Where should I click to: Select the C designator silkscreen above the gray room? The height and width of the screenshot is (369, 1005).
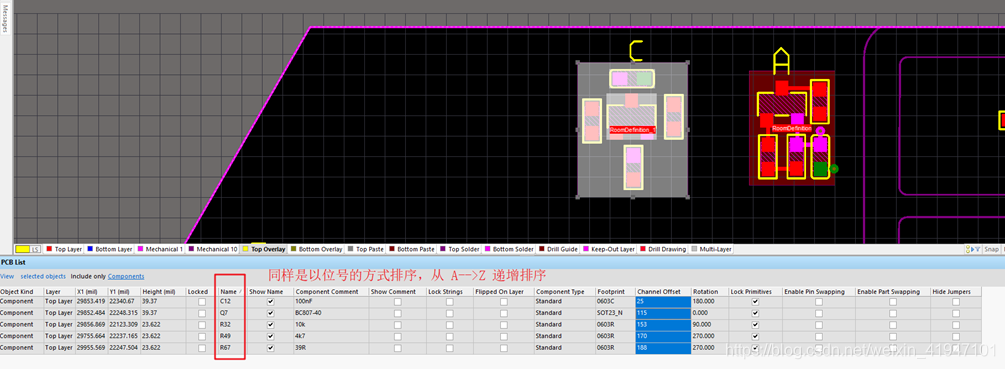[x=636, y=51]
